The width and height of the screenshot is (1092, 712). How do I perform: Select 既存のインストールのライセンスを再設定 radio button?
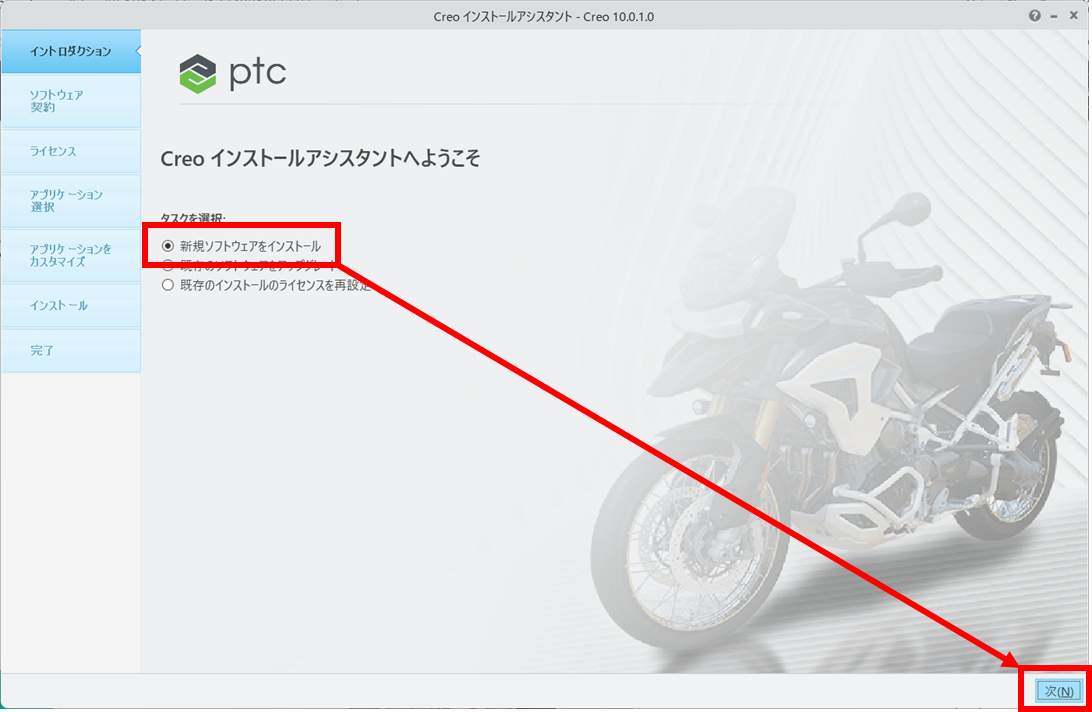coord(168,285)
